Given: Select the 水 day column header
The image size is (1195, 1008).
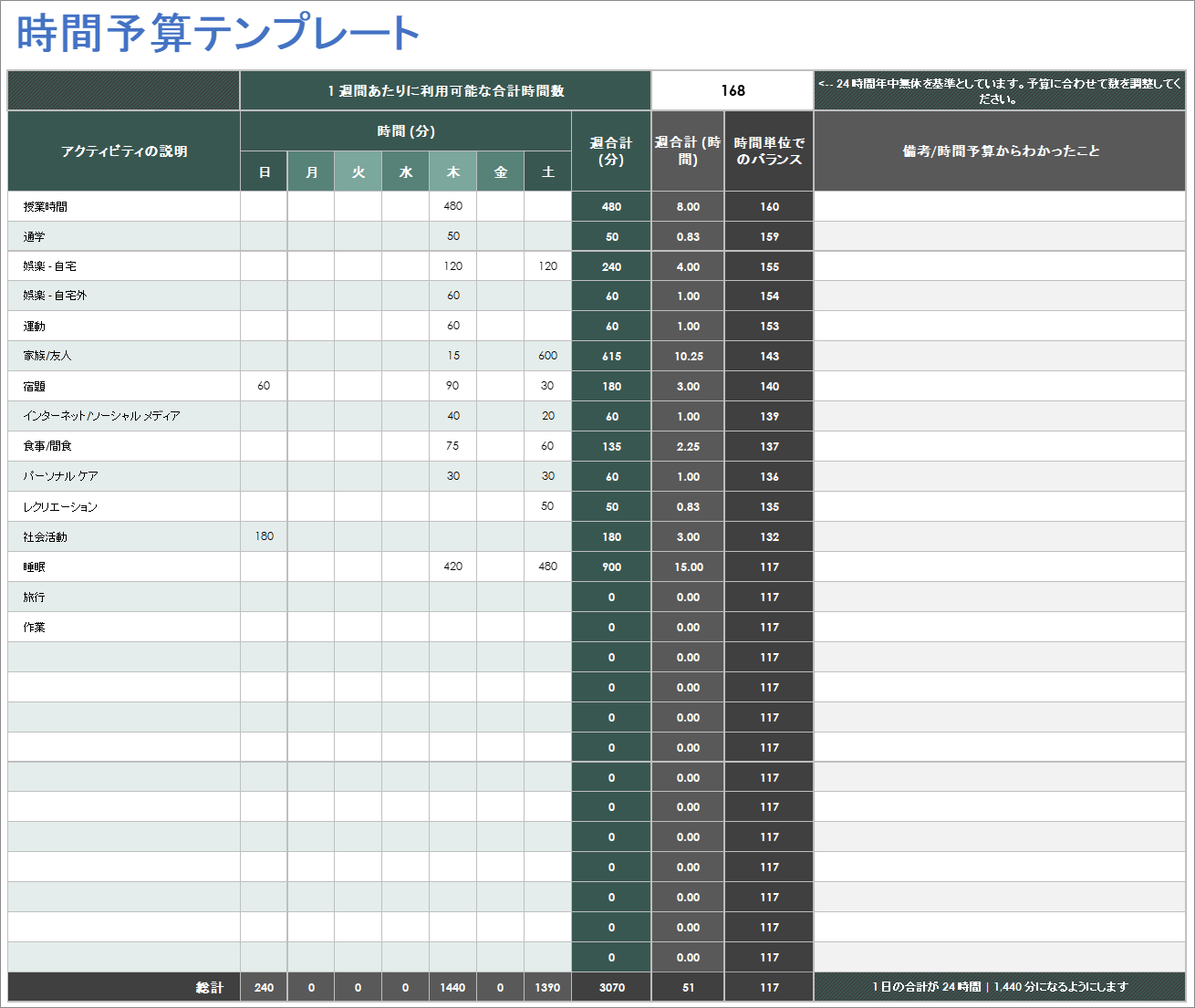Looking at the screenshot, I should click(406, 171).
